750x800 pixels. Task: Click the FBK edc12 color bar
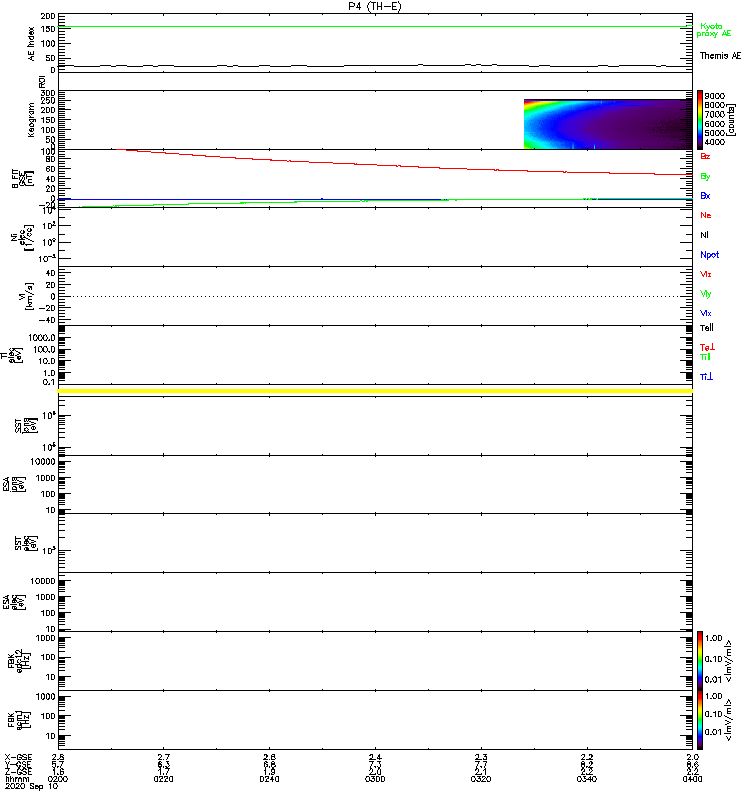pos(700,660)
